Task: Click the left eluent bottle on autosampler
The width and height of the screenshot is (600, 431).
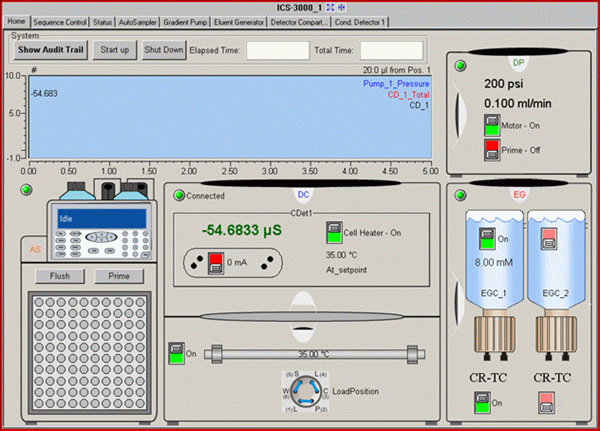Action: (x=77, y=191)
